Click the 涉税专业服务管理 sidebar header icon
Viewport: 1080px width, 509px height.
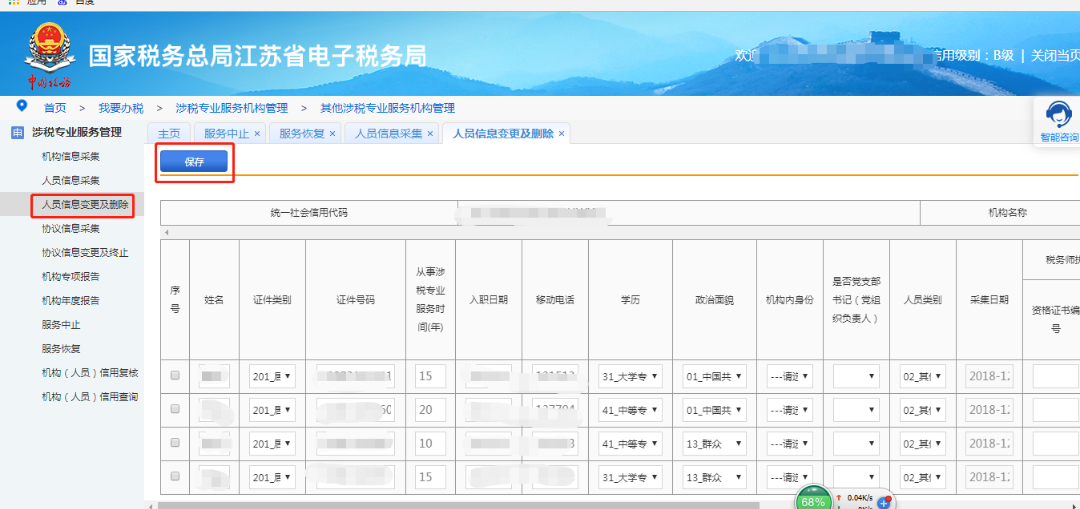pyautogui.click(x=17, y=132)
